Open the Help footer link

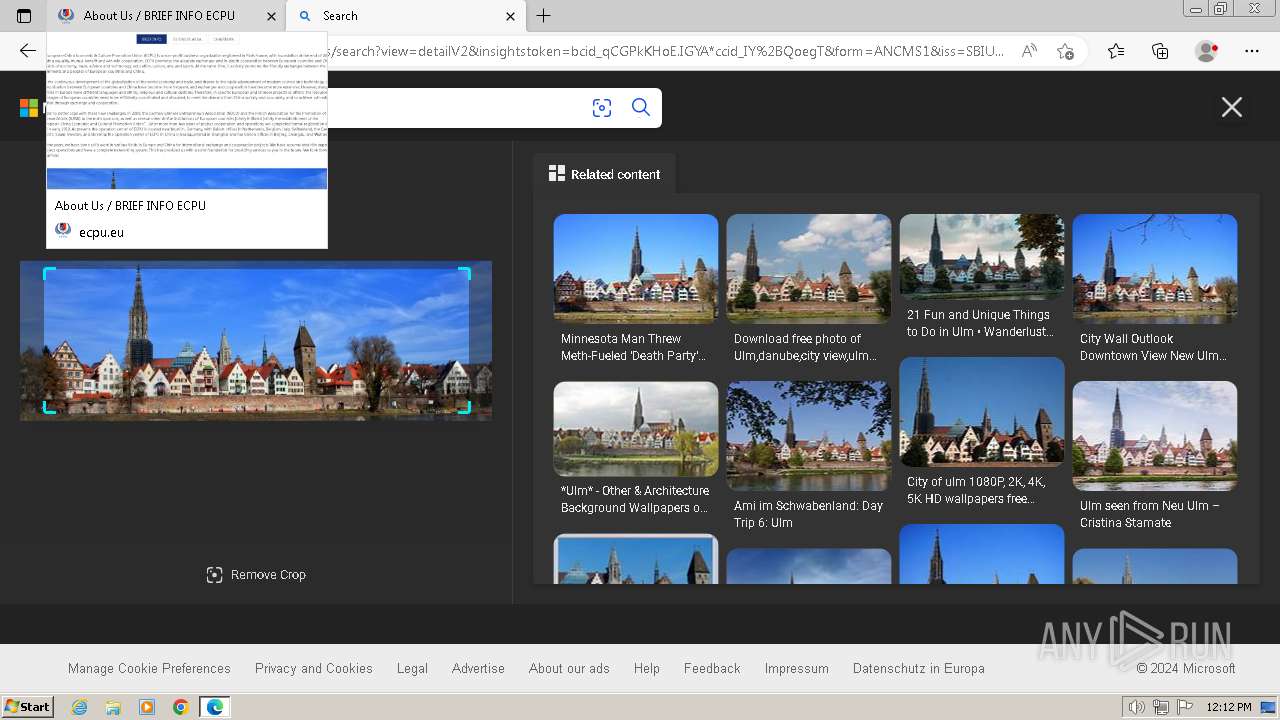pos(647,669)
